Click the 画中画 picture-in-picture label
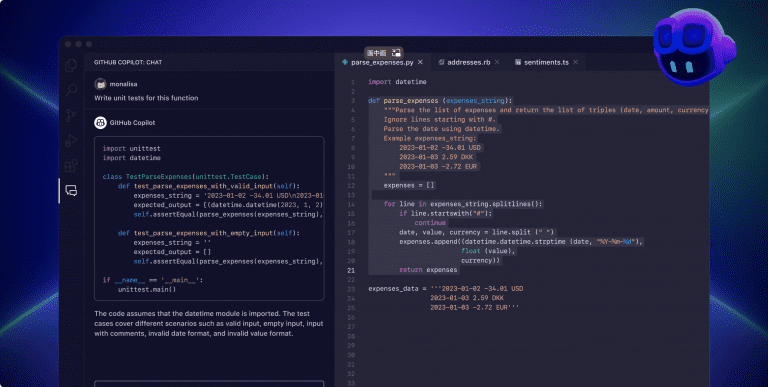 coord(377,53)
